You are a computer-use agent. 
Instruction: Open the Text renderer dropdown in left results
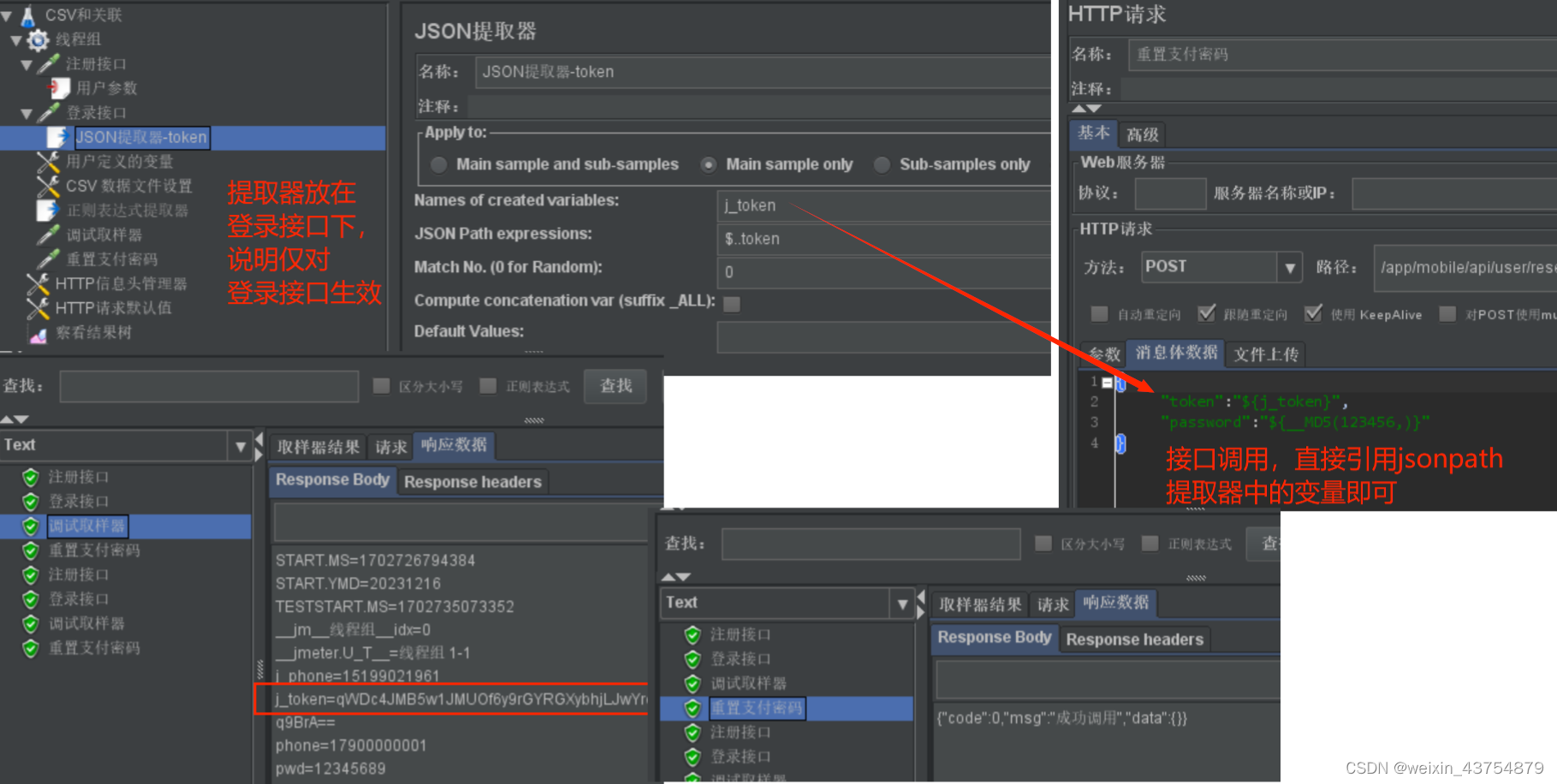tap(241, 446)
